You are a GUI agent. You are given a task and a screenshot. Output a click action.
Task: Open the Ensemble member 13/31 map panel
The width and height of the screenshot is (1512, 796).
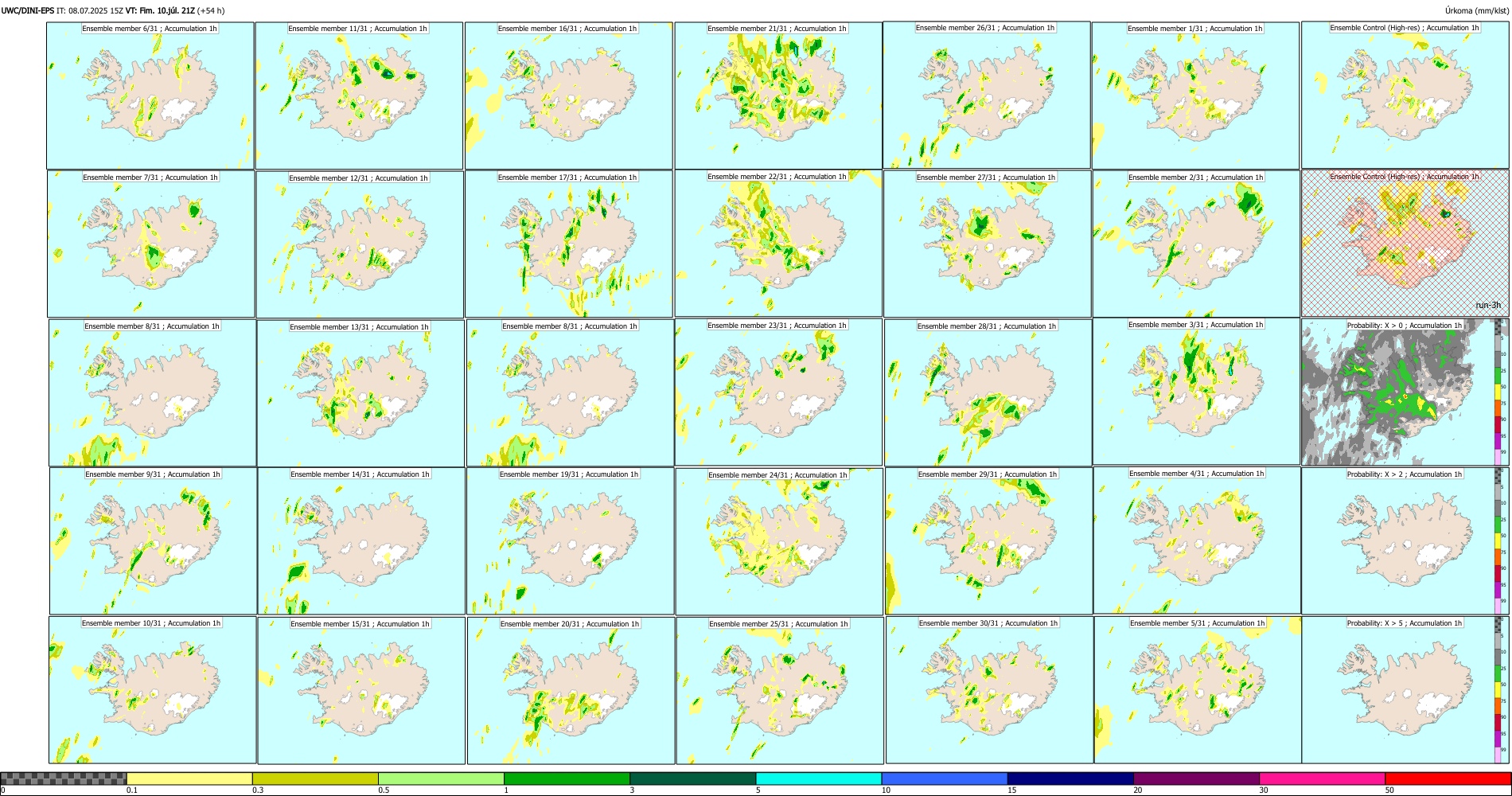[x=360, y=393]
